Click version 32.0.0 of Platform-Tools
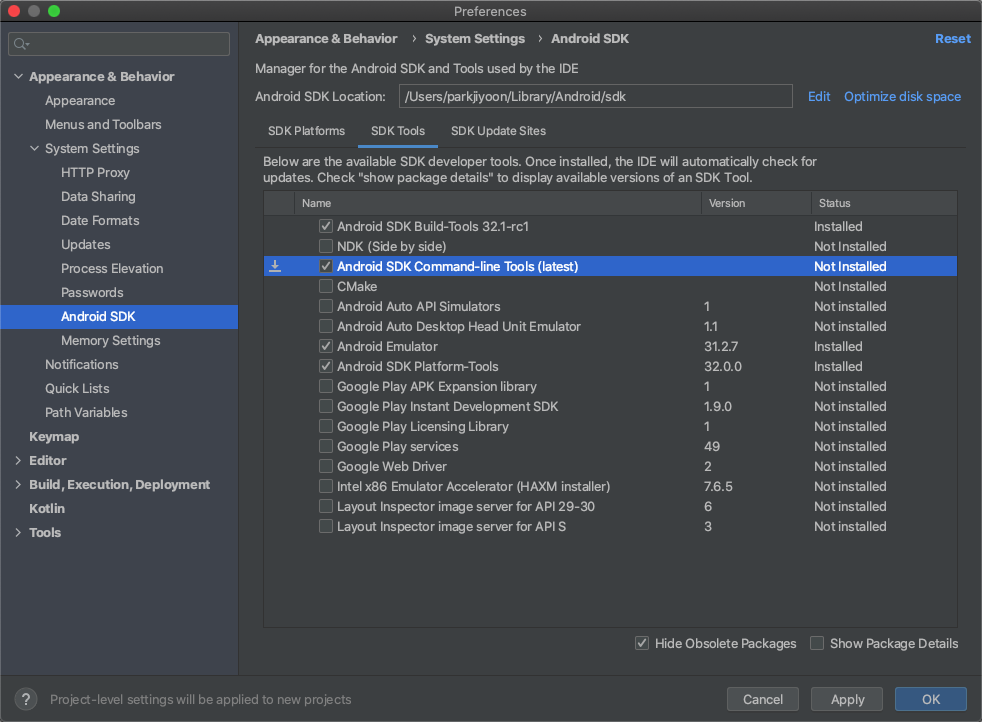This screenshot has width=982, height=722. 723,366
